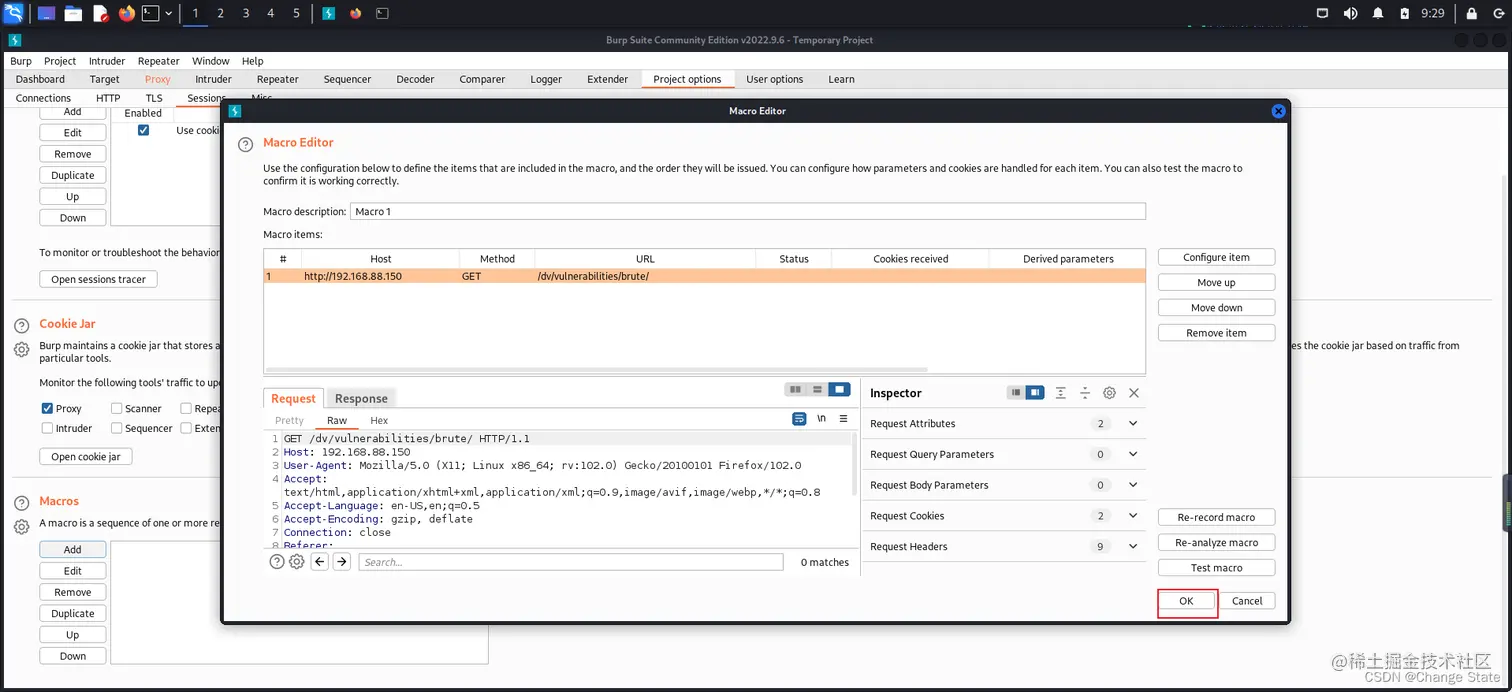This screenshot has height=692, width=1512.
Task: Open the text editor launcher icon
Action: click(100, 14)
